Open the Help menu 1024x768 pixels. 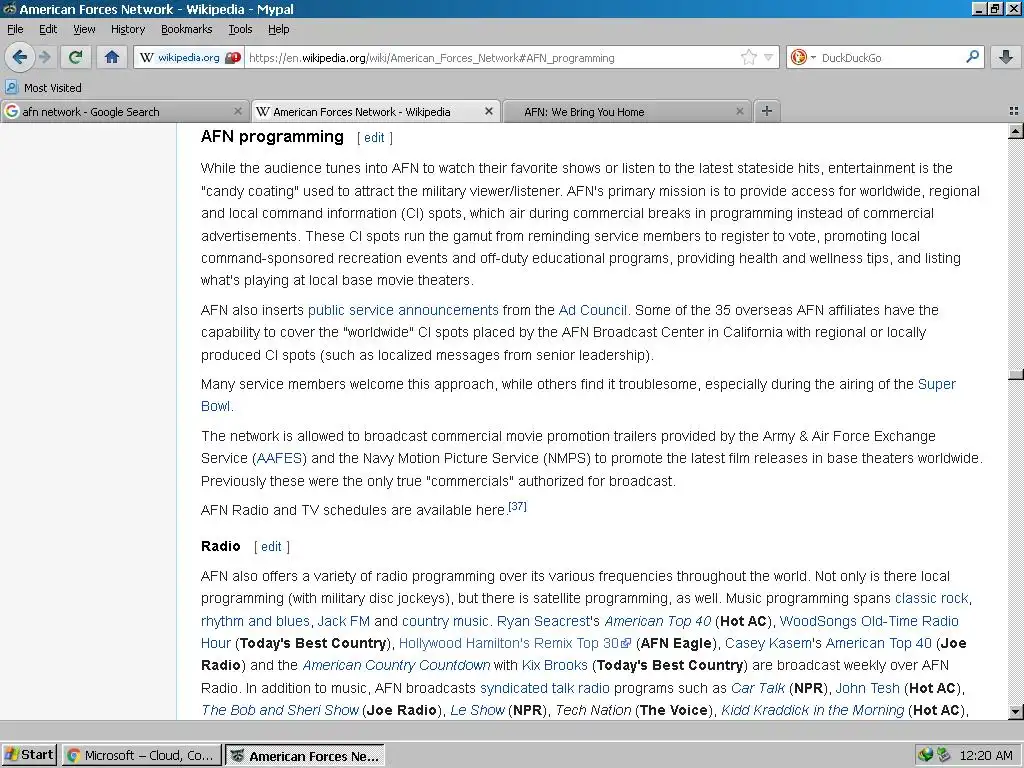pyautogui.click(x=278, y=29)
